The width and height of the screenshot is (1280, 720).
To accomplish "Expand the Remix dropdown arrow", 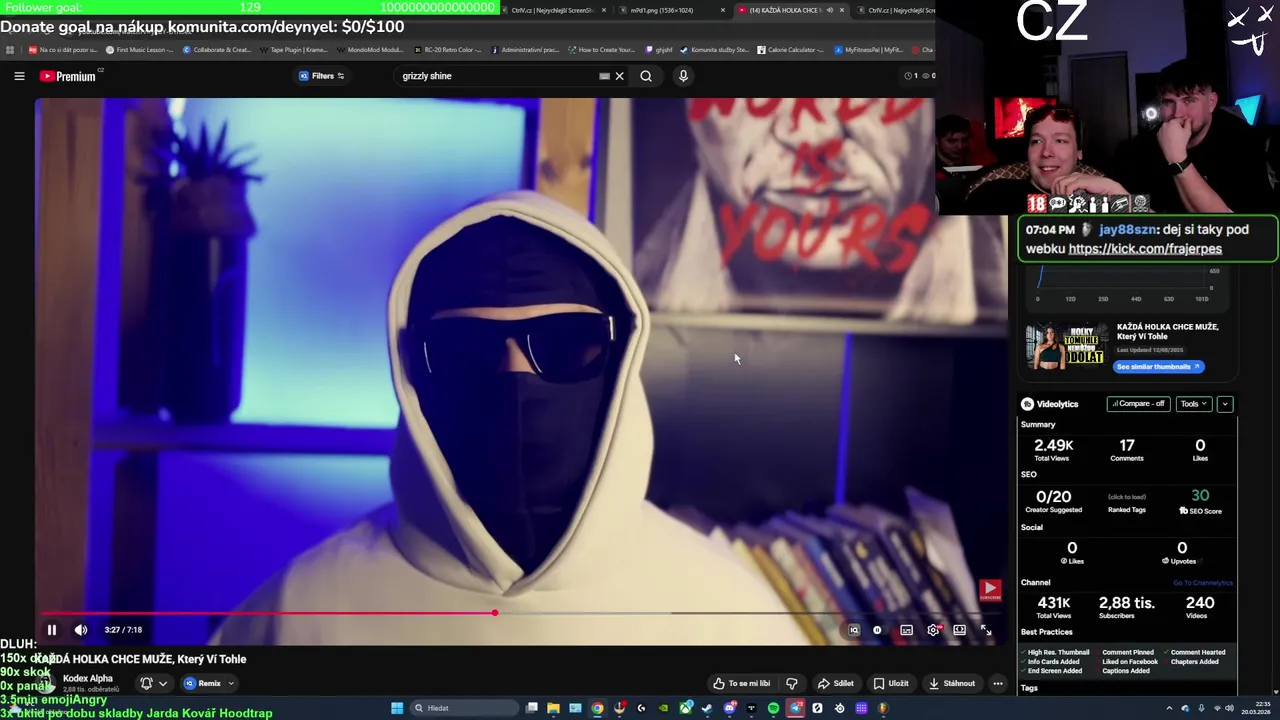I will [231, 684].
